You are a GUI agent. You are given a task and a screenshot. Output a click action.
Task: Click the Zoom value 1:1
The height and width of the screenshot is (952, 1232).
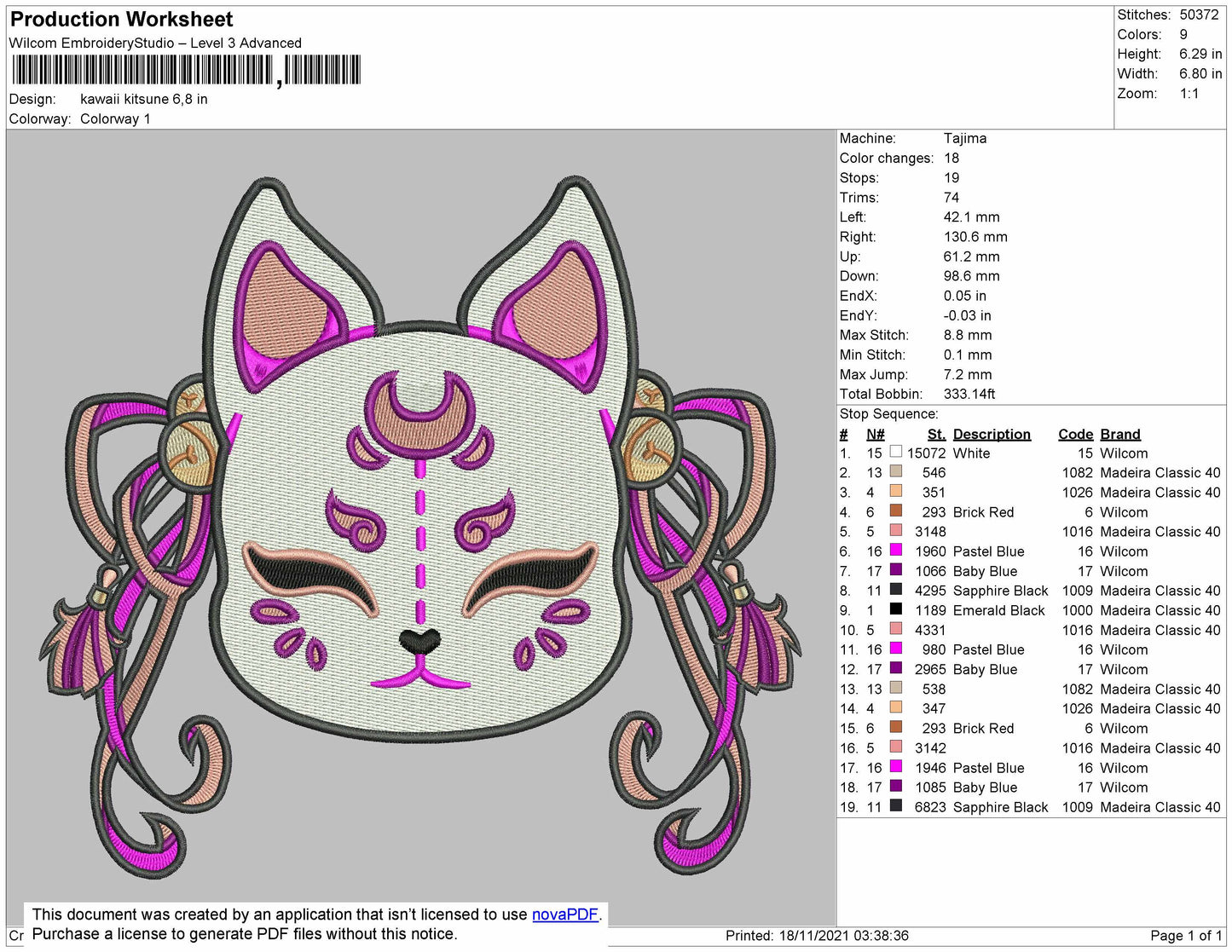(x=1189, y=93)
